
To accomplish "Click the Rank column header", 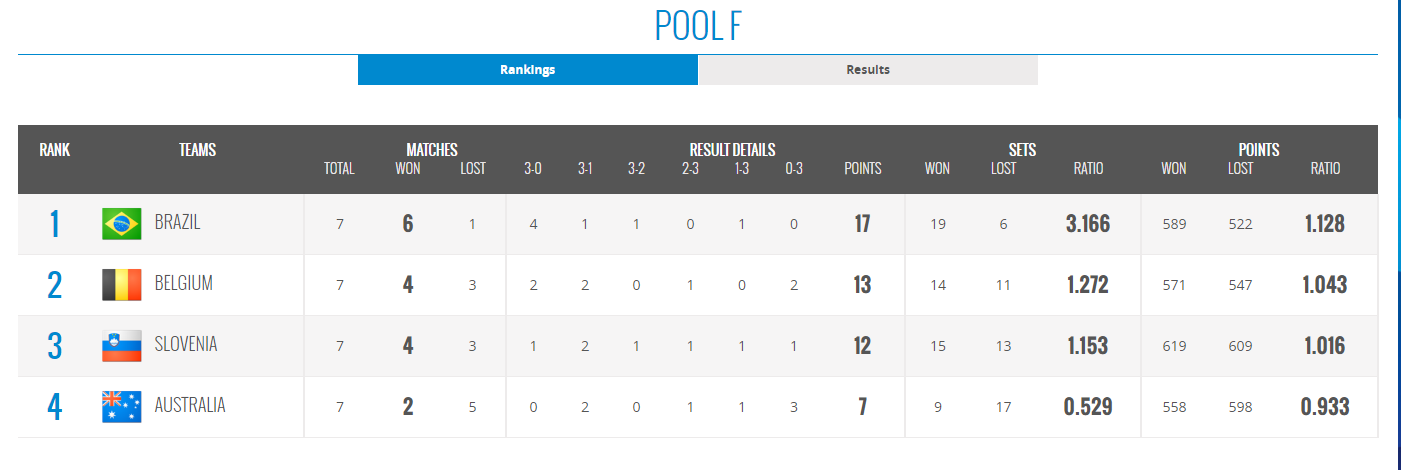I will (55, 150).
